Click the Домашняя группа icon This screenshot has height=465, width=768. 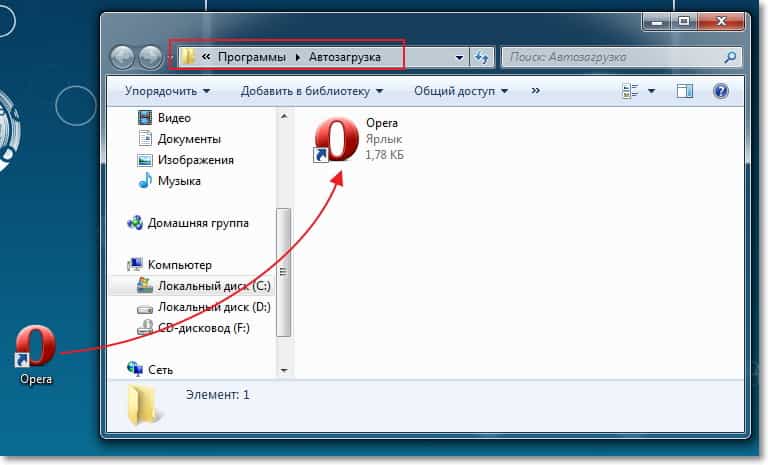point(135,223)
